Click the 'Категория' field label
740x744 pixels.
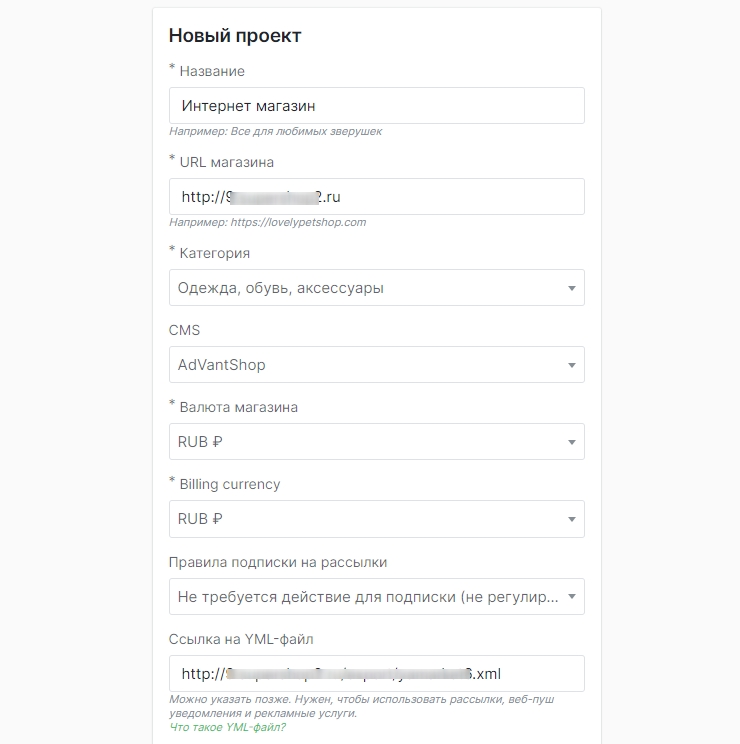coord(214,253)
